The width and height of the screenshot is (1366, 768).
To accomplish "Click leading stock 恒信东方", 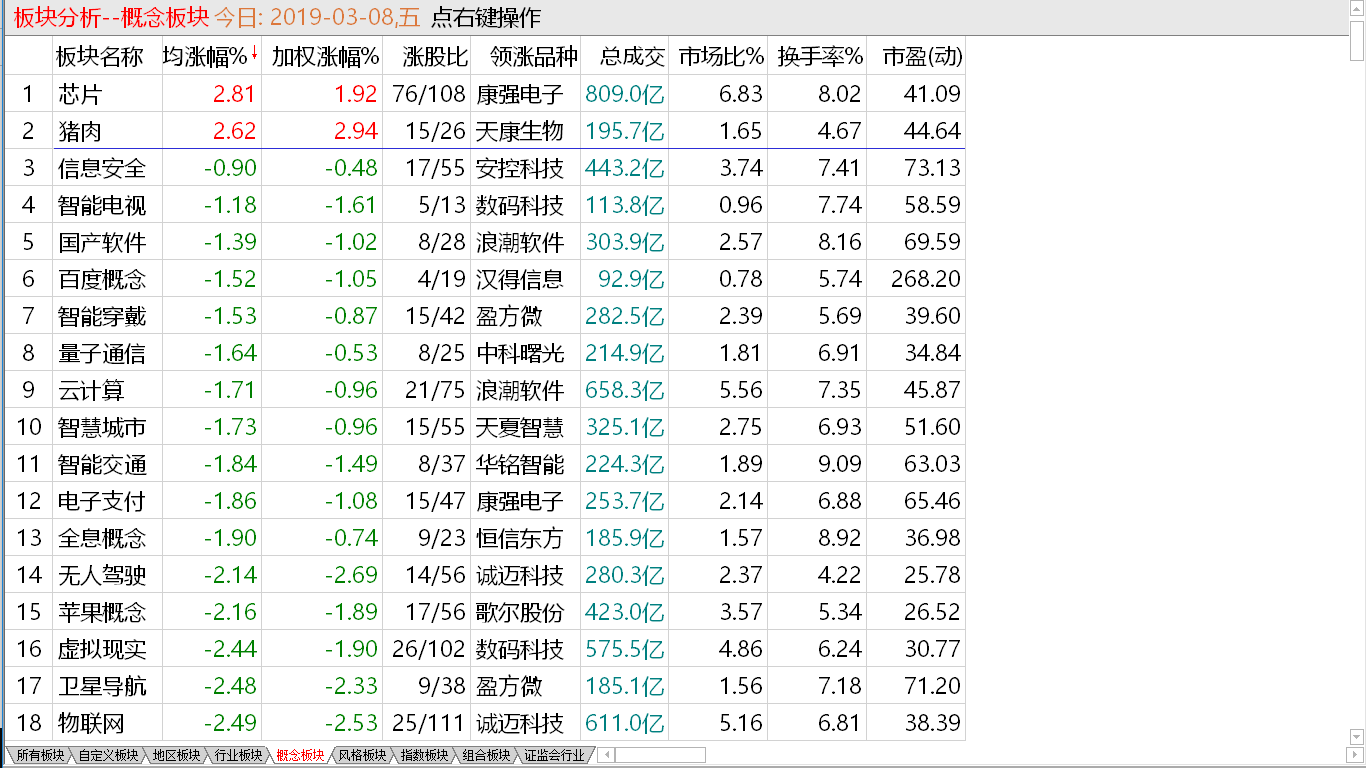I will click(520, 538).
